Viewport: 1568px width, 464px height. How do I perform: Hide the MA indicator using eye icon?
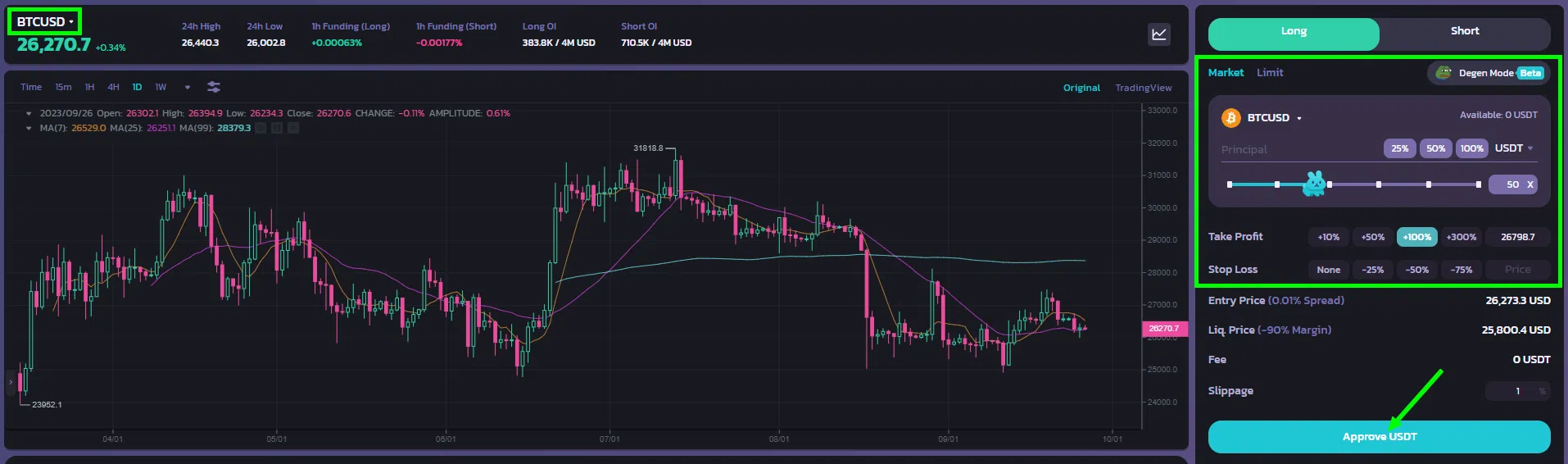click(261, 128)
